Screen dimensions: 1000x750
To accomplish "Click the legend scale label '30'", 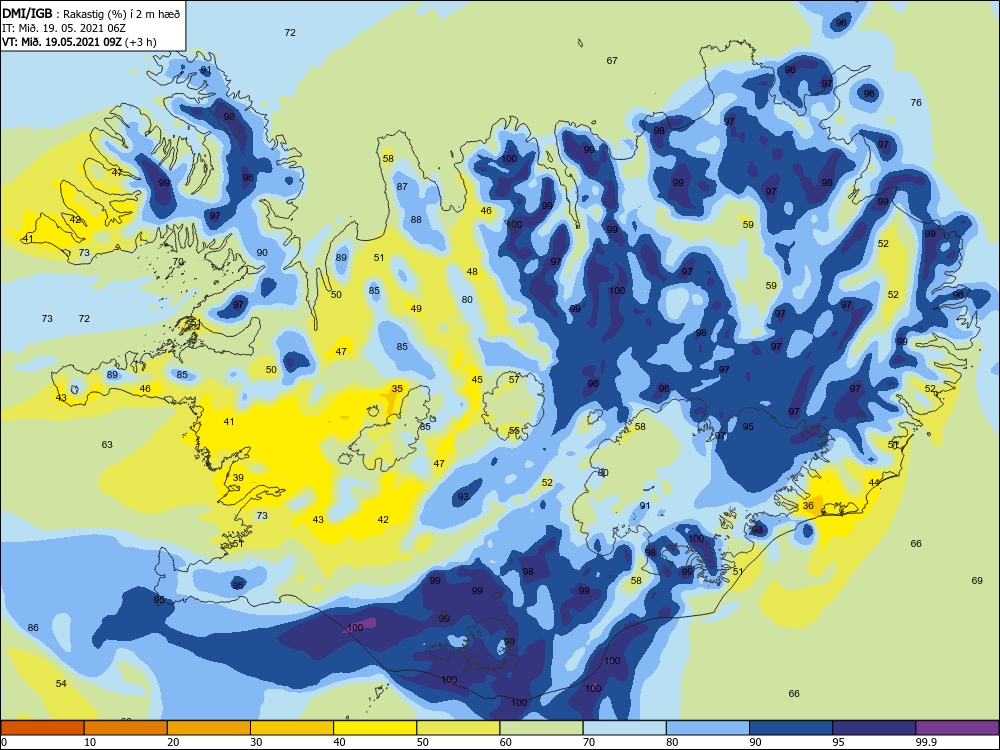I will click(256, 742).
